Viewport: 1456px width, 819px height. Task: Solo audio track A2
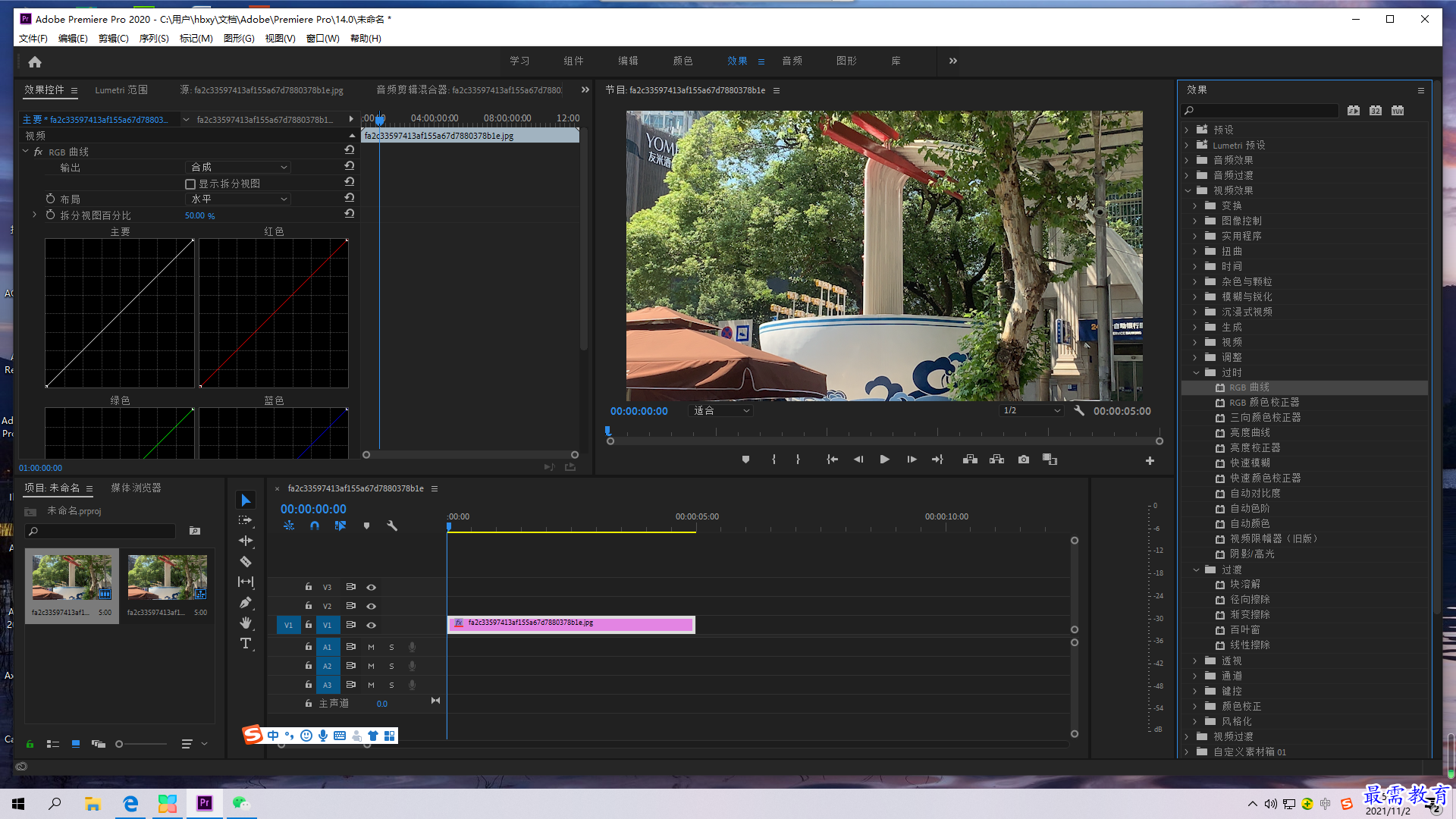391,667
